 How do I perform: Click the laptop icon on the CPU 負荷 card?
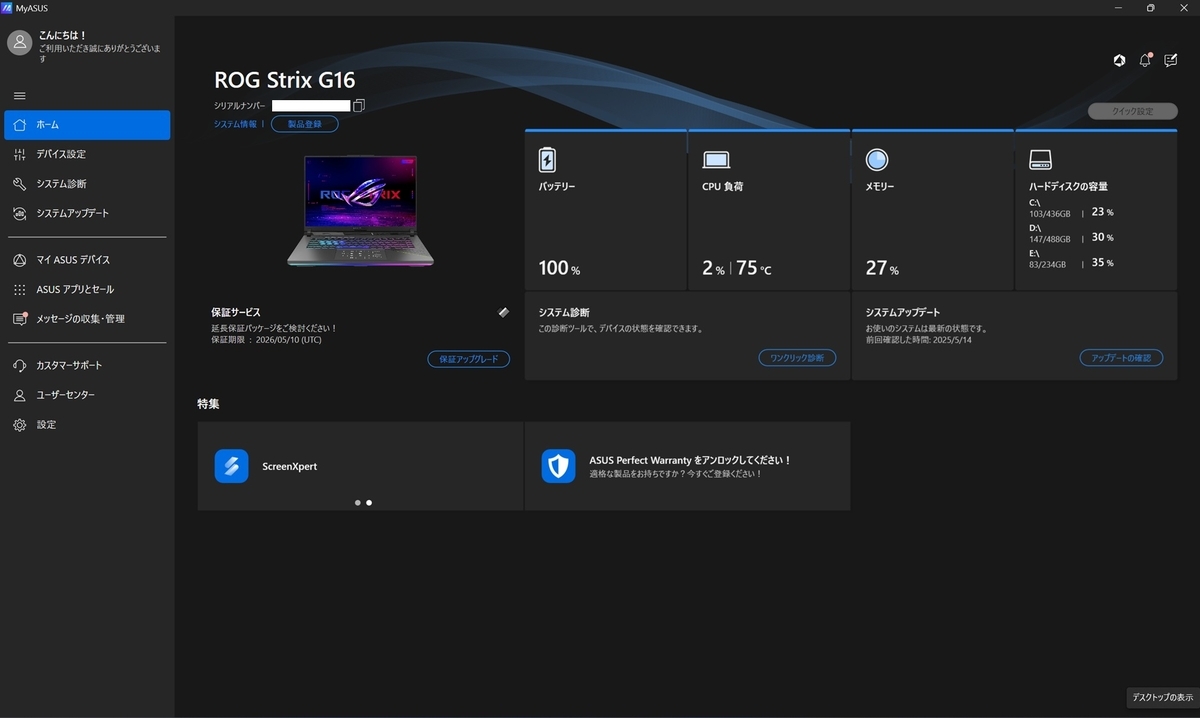tap(716, 160)
